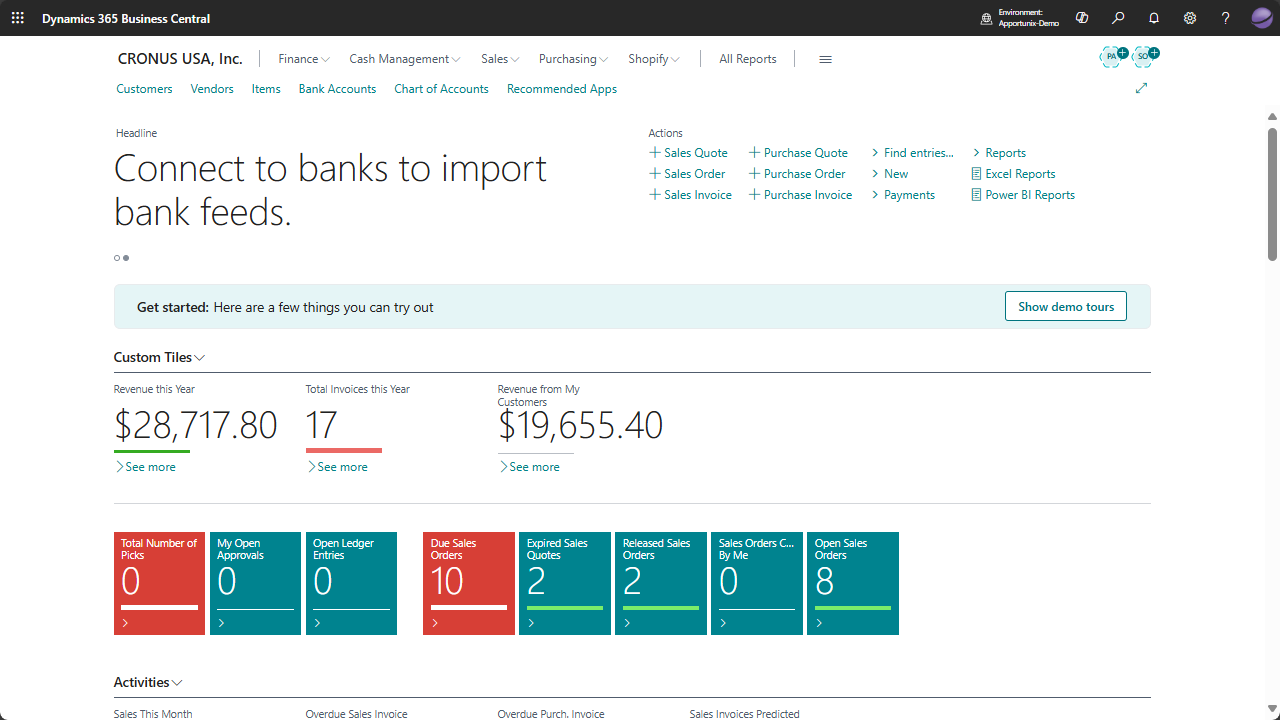Open the Copilot icon in top bar
Viewport: 1280px width, 720px height.
pyautogui.click(x=1082, y=18)
